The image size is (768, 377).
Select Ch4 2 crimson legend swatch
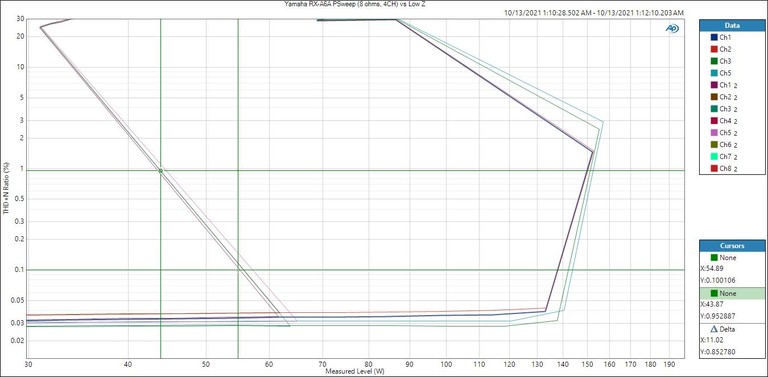tap(714, 121)
